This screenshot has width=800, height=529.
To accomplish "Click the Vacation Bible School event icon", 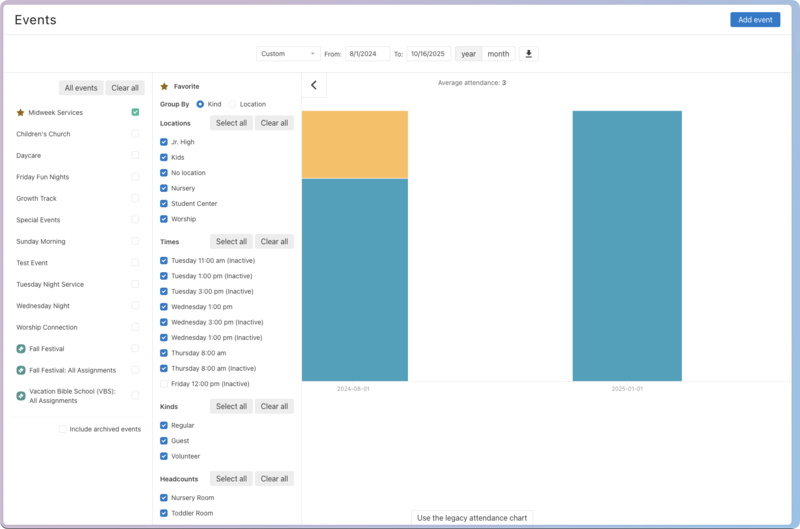I will (x=21, y=395).
